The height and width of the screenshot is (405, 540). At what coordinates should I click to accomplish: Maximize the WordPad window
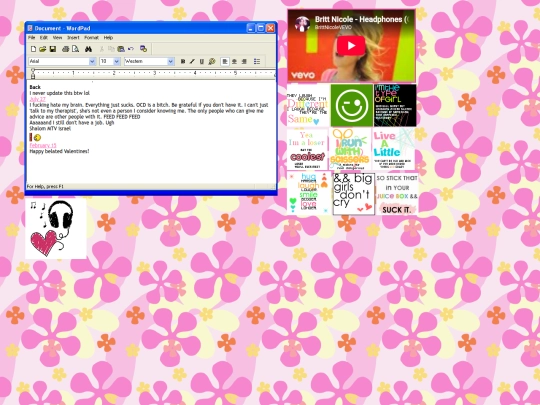click(261, 28)
